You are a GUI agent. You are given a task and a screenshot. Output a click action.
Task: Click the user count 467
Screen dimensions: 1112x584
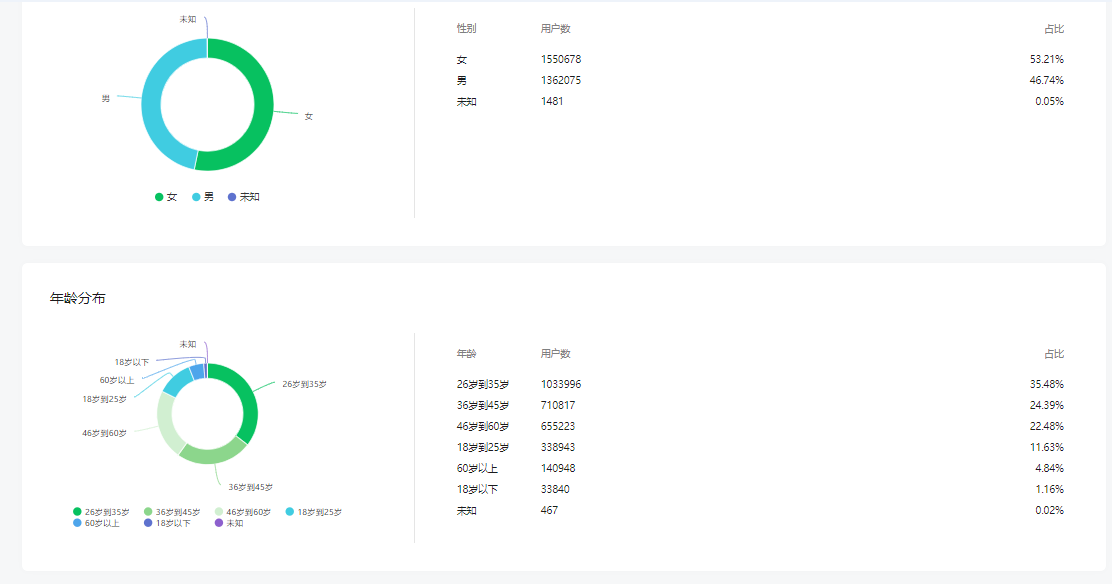click(550, 510)
